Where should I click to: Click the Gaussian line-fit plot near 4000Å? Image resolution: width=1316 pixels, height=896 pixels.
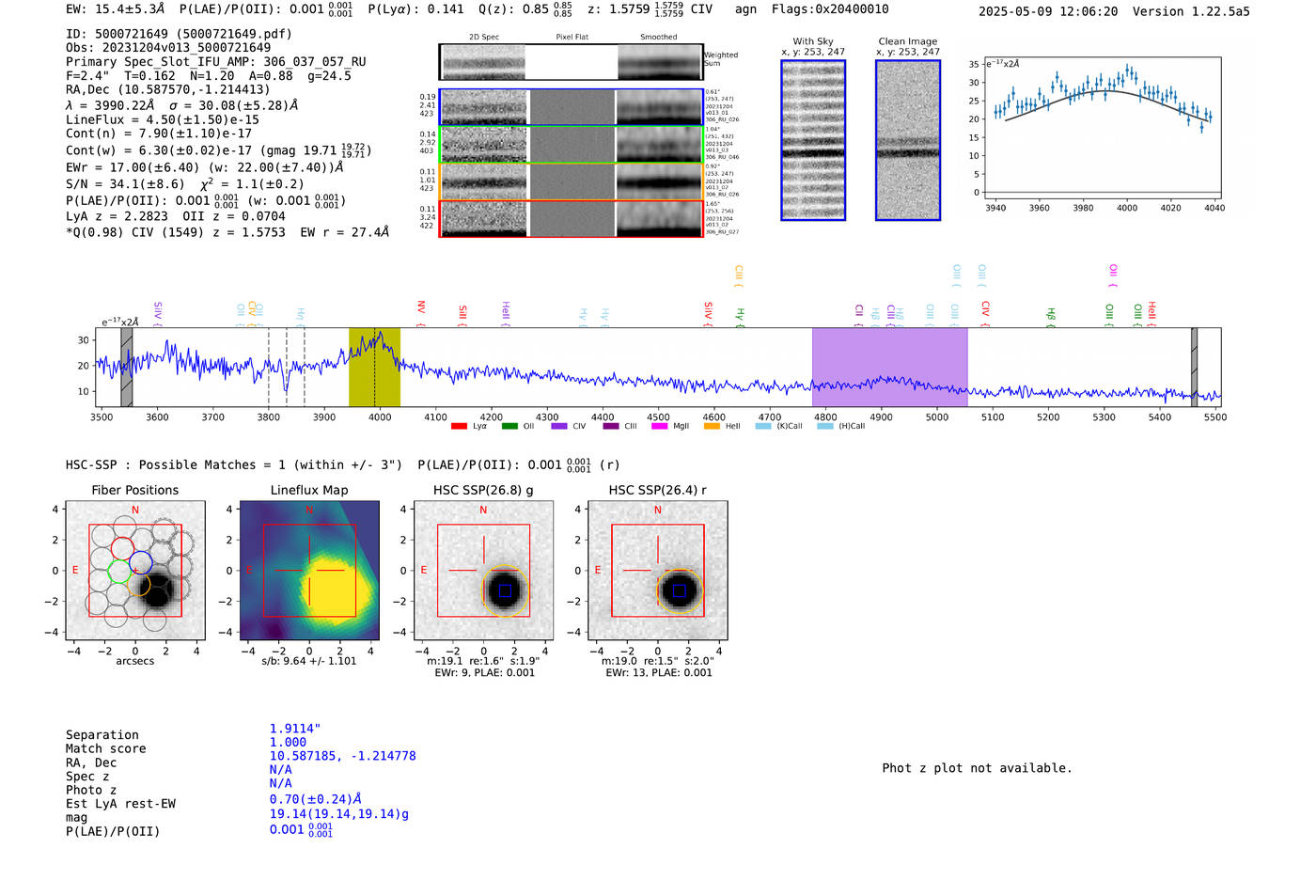pos(1103,128)
